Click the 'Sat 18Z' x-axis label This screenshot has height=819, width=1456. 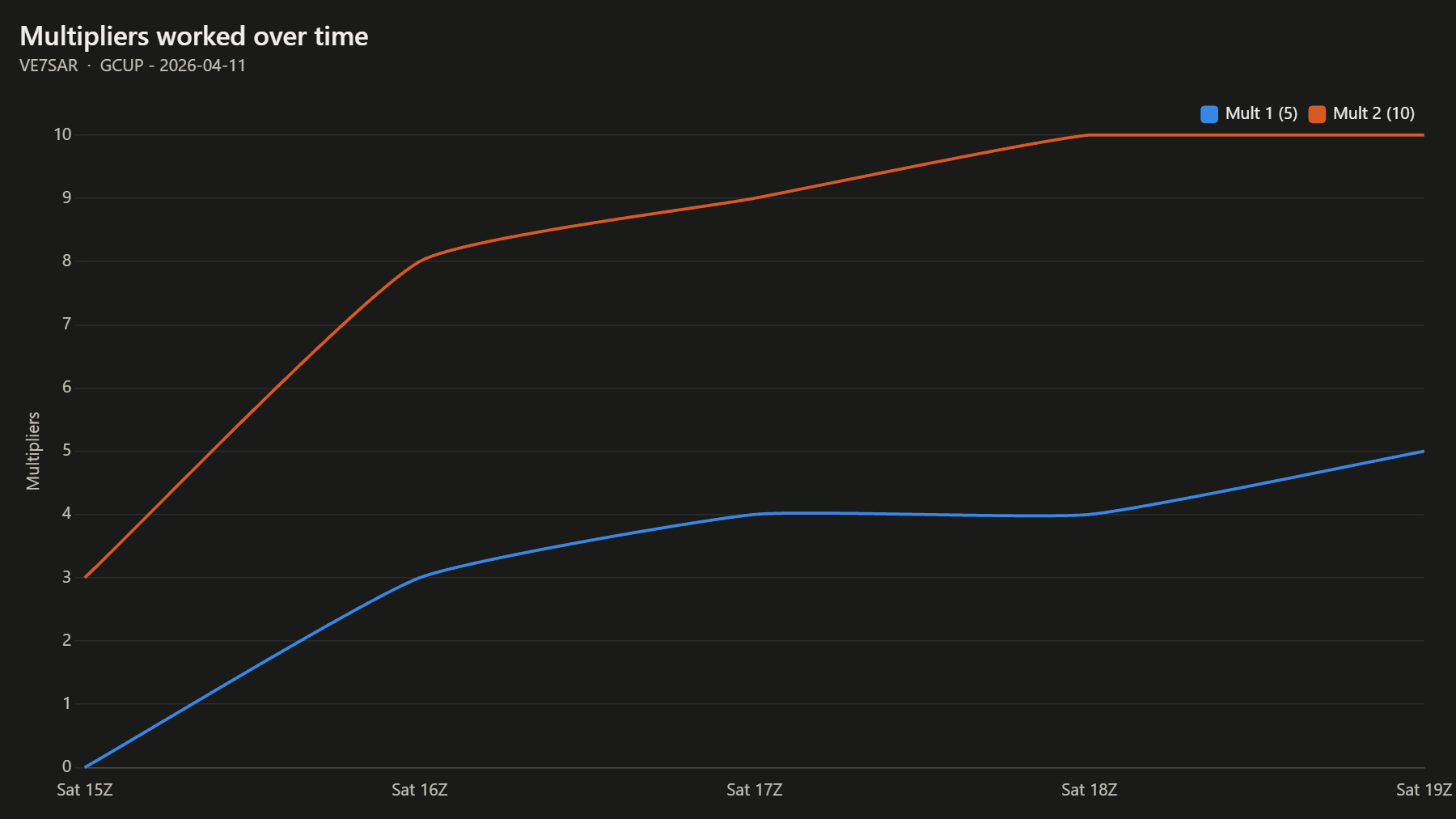point(1090,790)
